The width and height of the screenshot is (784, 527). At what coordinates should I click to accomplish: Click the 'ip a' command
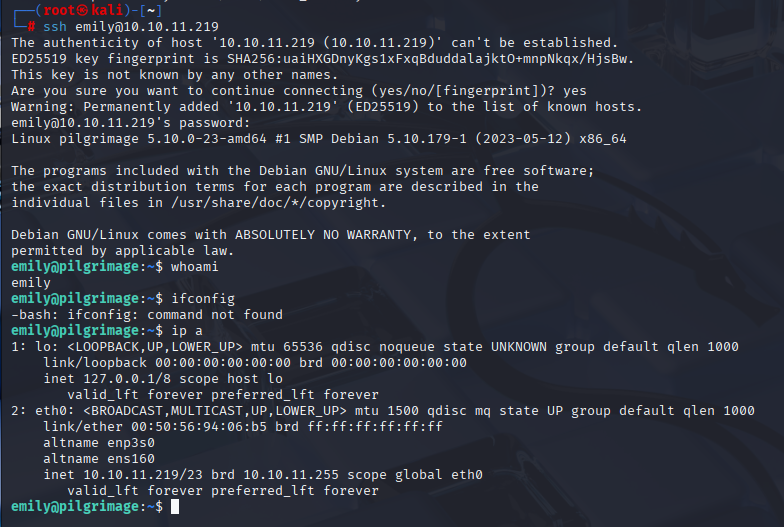[187, 330]
